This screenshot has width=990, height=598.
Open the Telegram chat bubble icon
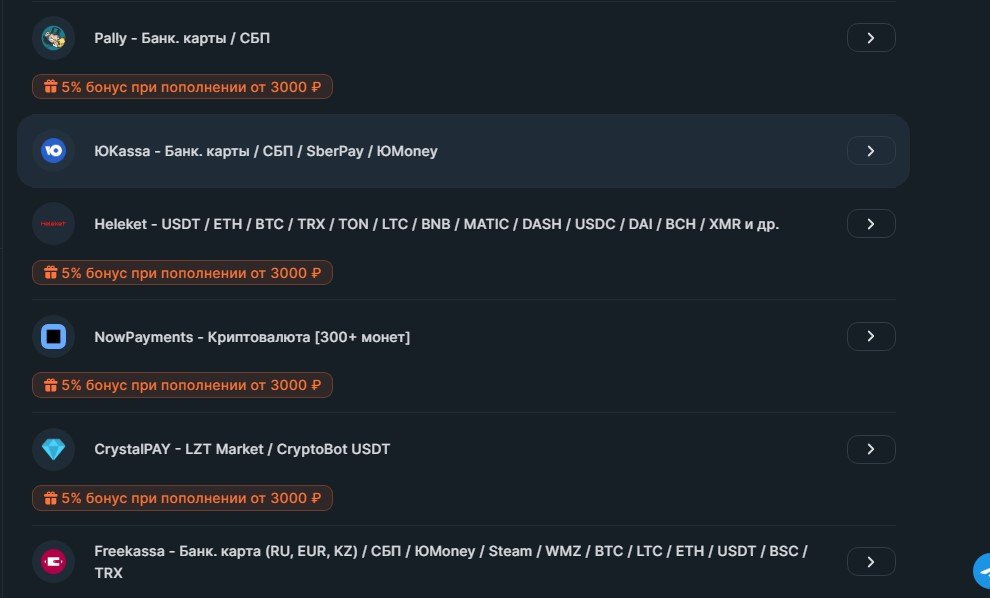[982, 571]
